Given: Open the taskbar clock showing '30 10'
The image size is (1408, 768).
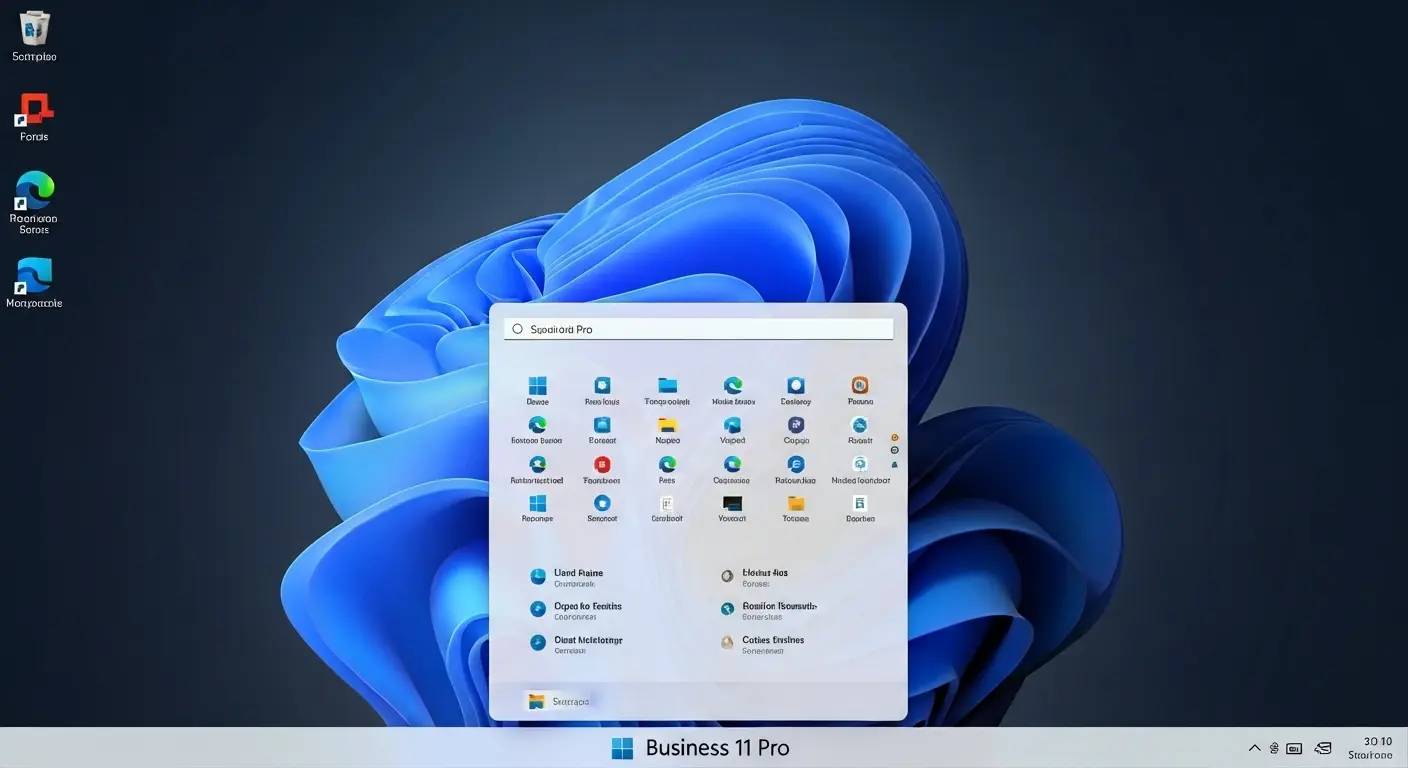Looking at the screenshot, I should coord(1370,748).
